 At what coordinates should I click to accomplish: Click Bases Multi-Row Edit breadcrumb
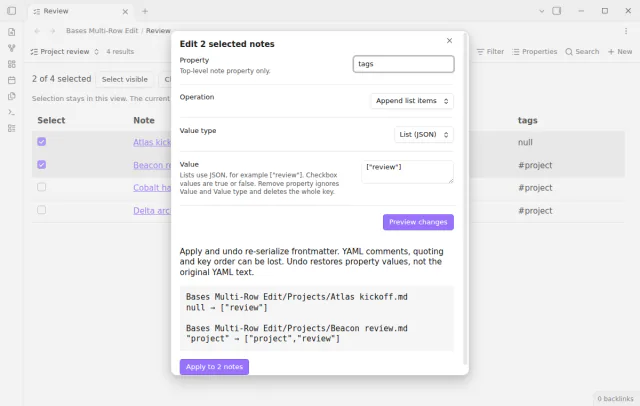pyautogui.click(x=102, y=31)
